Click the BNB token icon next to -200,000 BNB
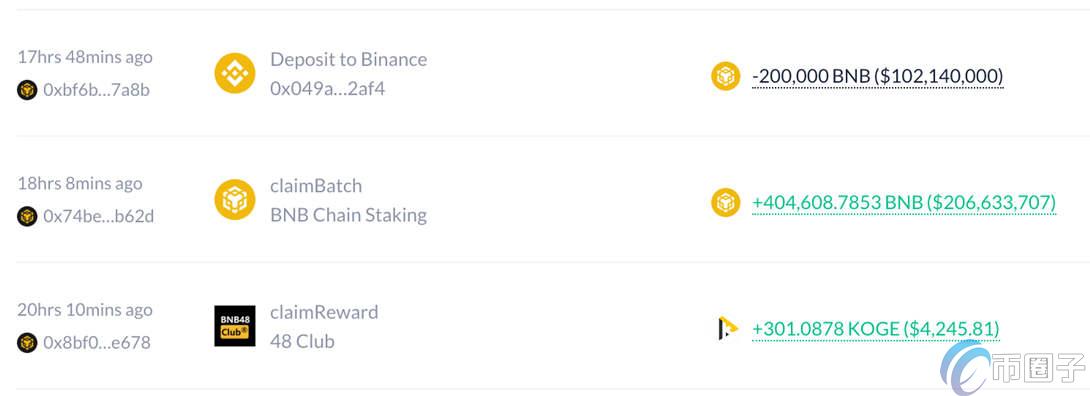 coord(725,76)
